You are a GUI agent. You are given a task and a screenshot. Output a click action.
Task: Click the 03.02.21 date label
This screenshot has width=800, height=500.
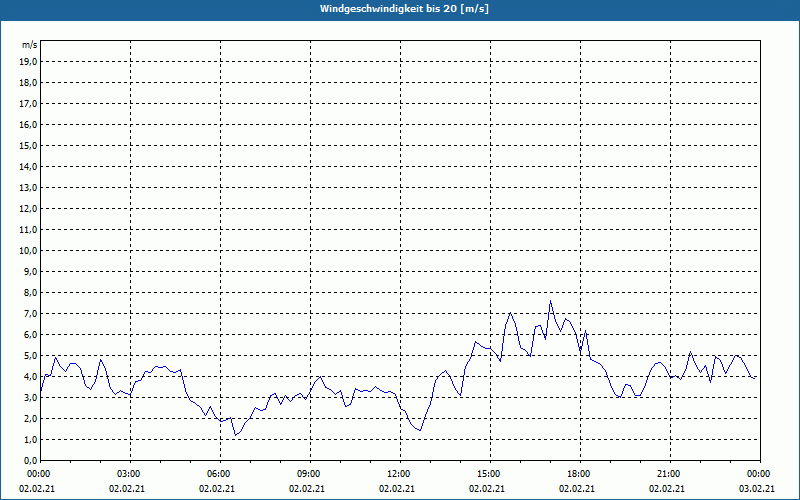coord(757,488)
